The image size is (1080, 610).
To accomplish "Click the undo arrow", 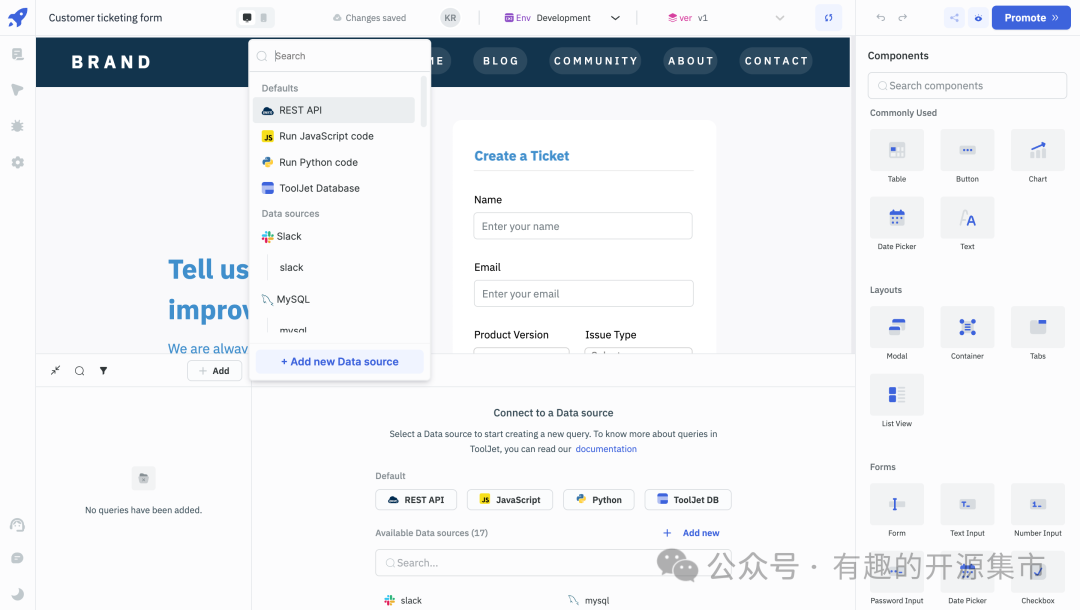I will click(881, 18).
